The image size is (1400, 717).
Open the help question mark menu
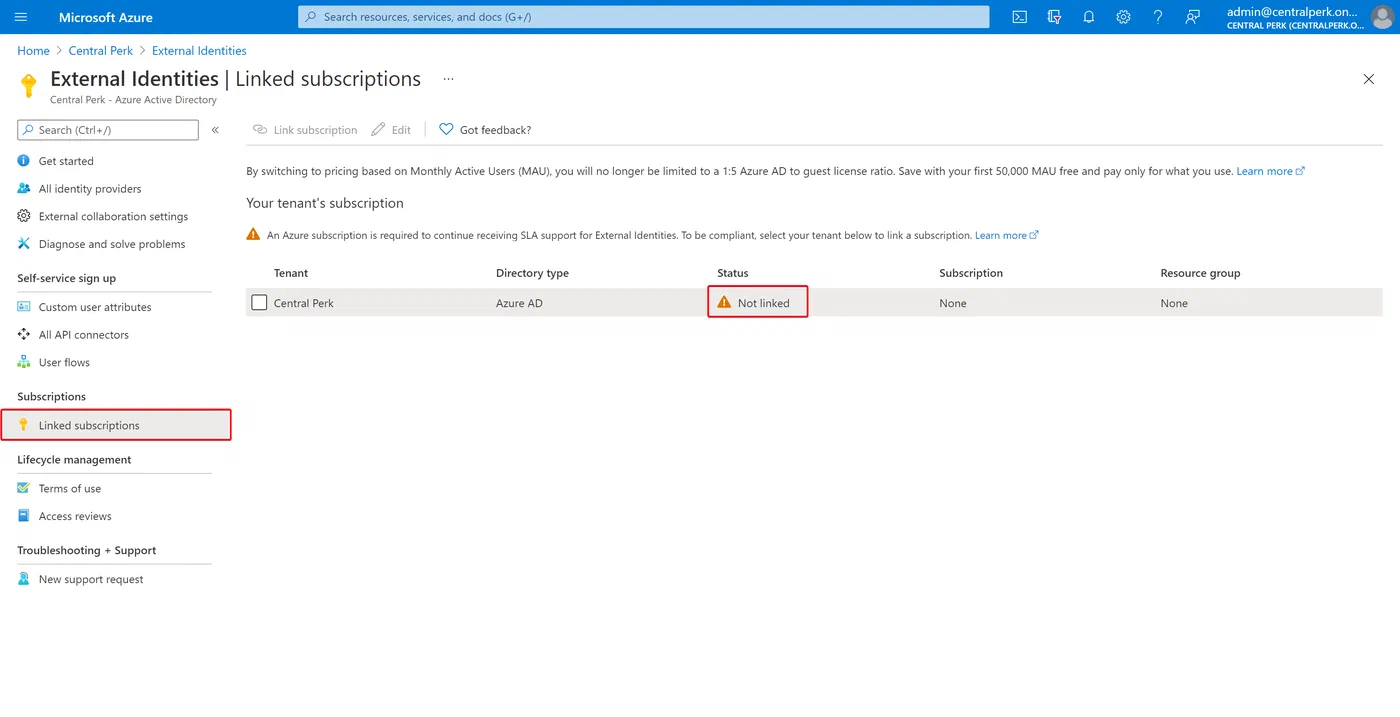coord(1158,17)
